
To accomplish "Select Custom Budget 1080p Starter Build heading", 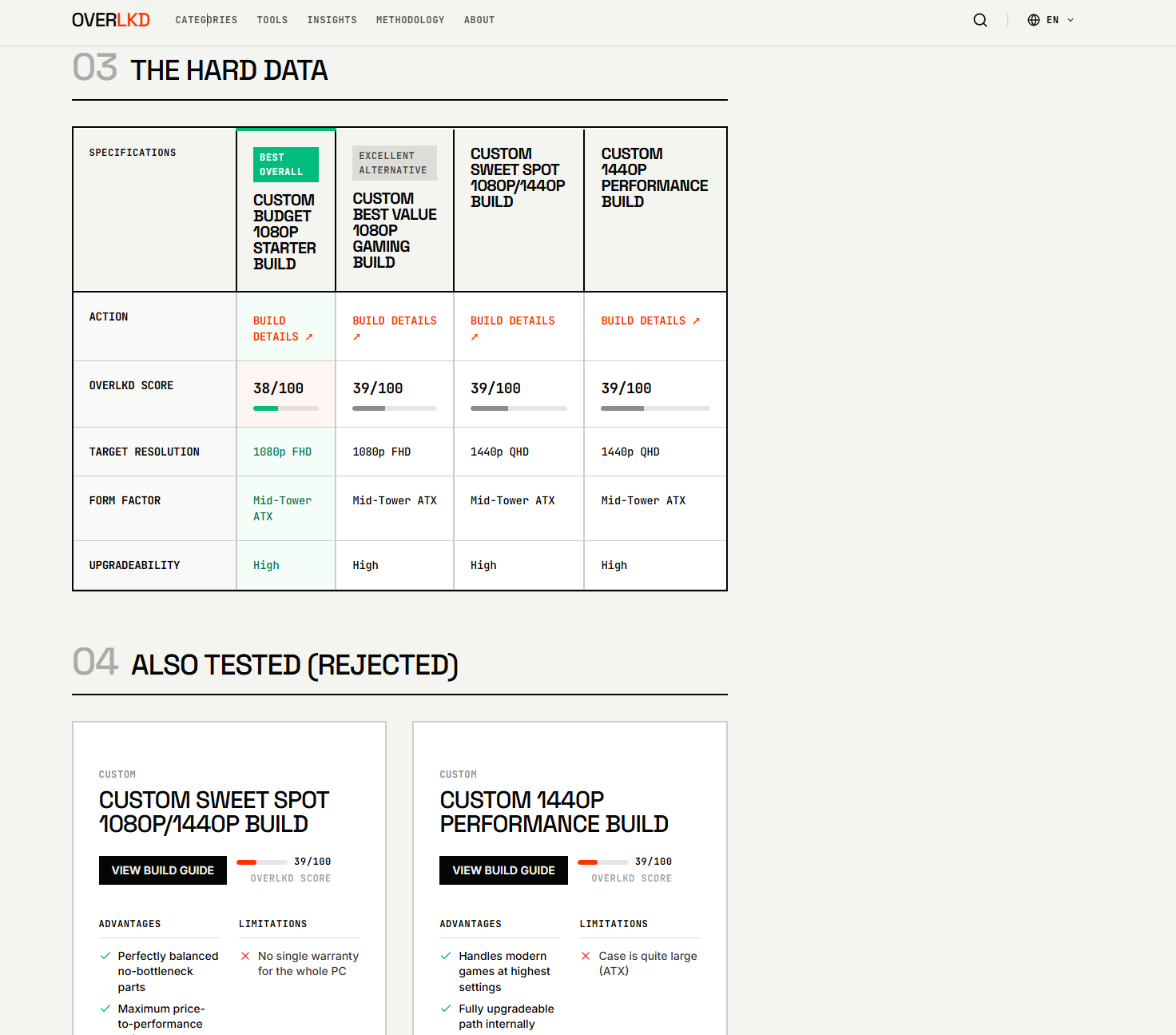I will [x=284, y=232].
